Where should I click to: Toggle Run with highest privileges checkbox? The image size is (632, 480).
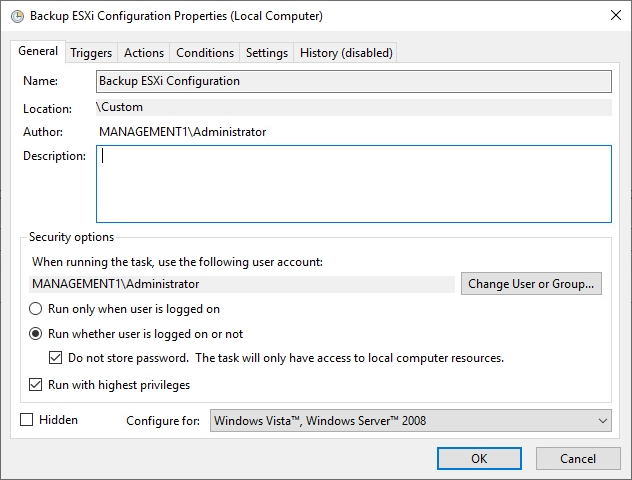pos(36,385)
